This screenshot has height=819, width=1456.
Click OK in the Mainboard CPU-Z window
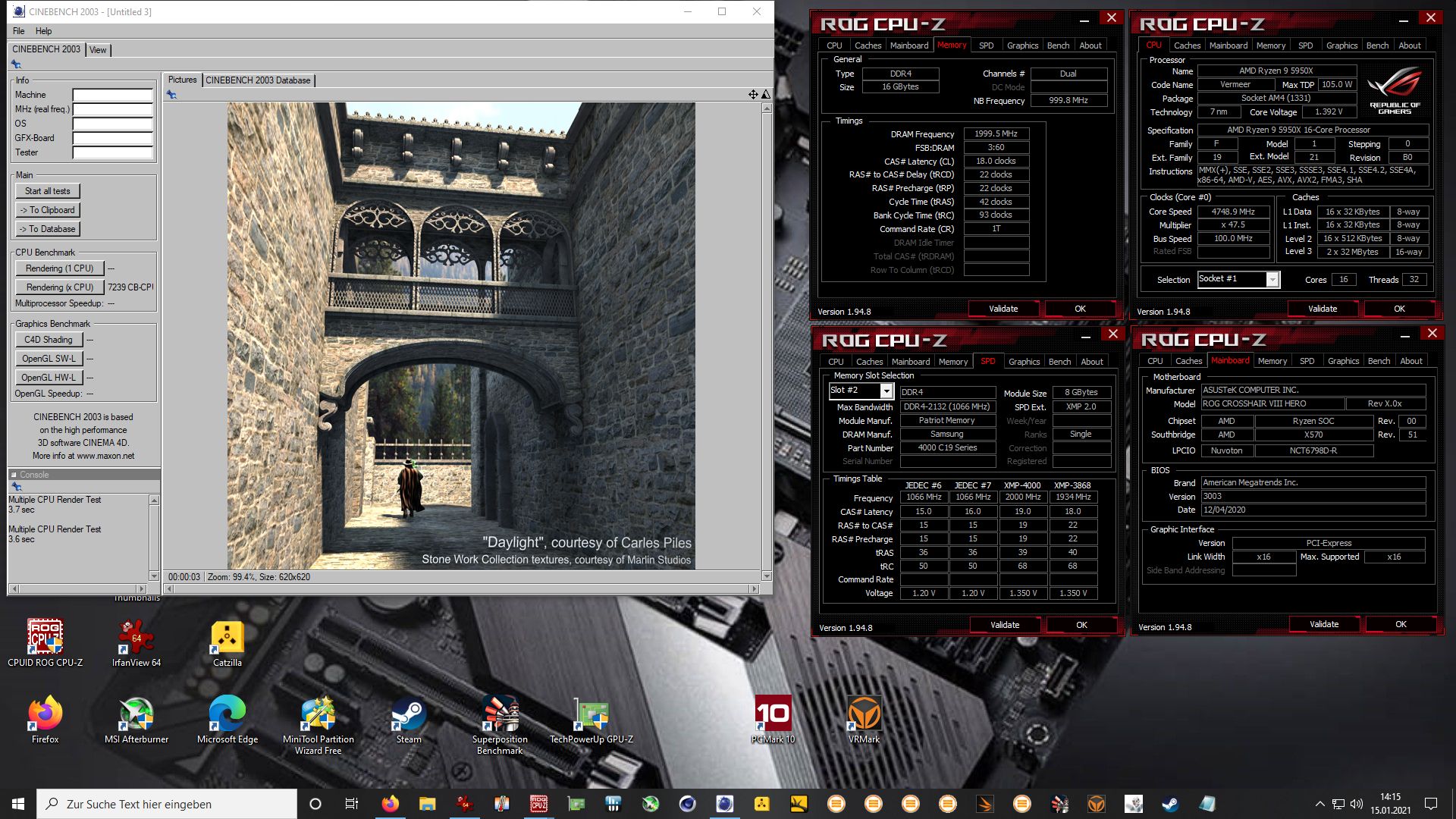click(1401, 624)
